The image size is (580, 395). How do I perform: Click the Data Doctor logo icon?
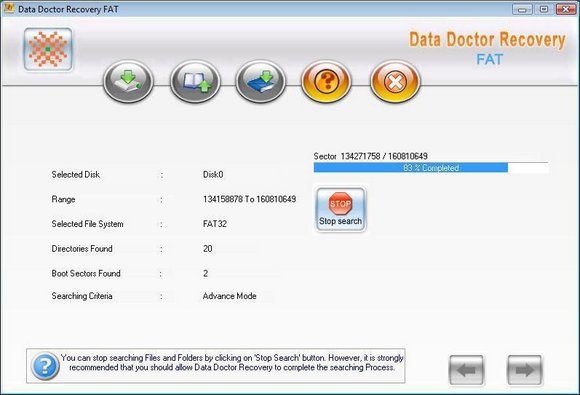[48, 49]
